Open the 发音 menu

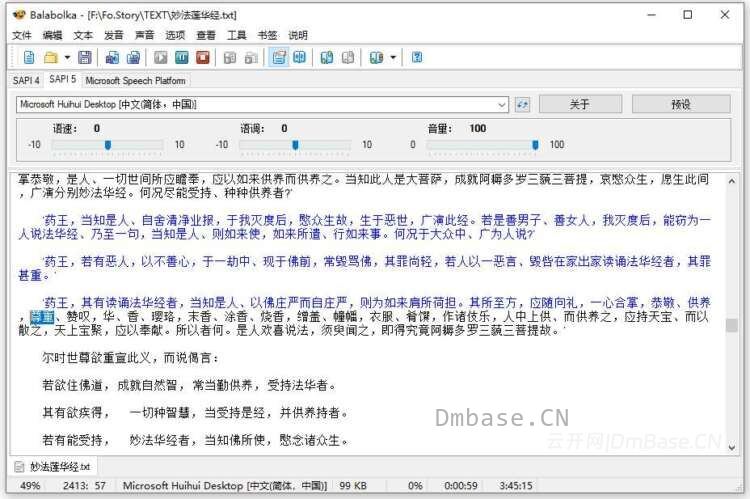[113, 35]
